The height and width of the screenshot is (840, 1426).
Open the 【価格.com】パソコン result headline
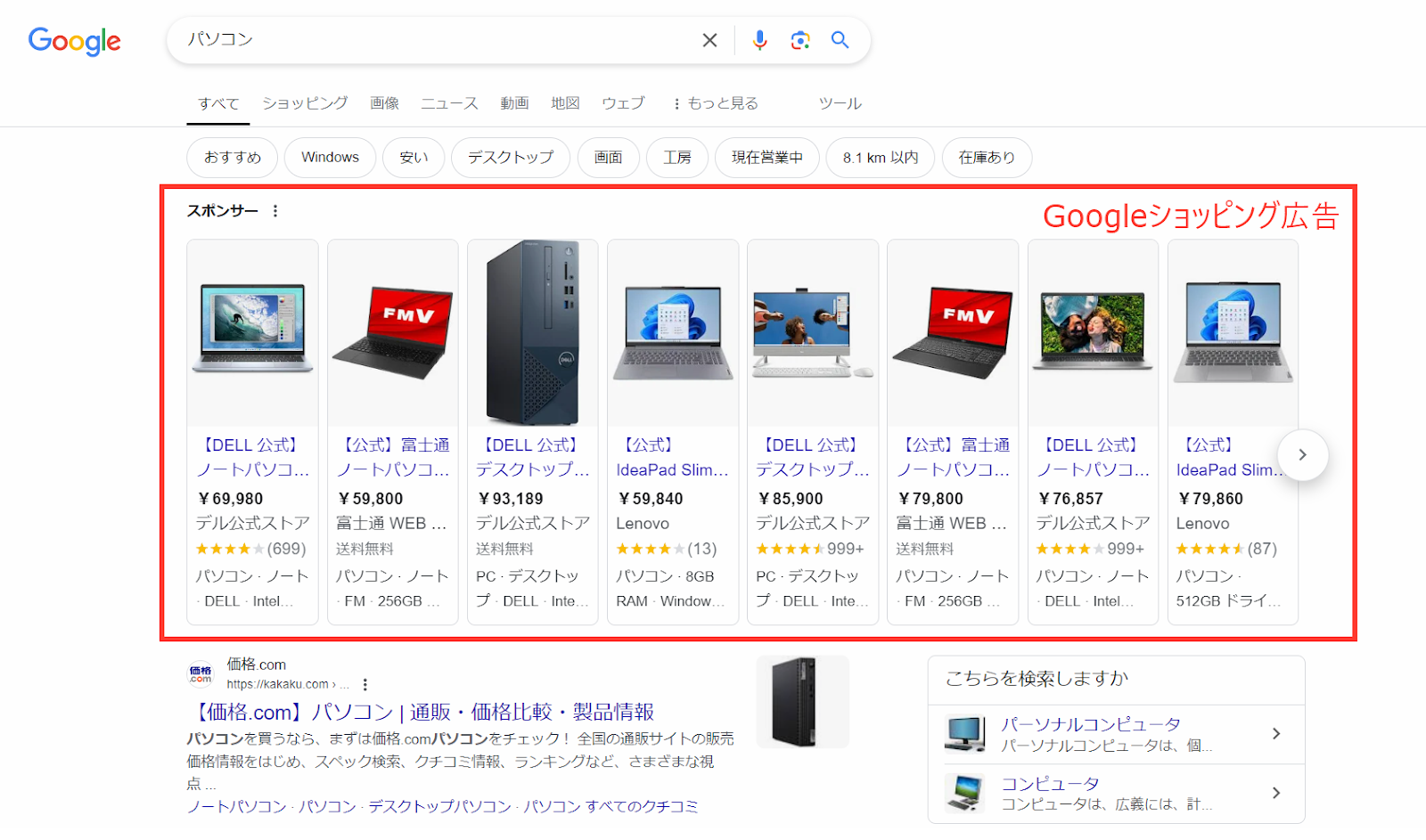[x=421, y=712]
